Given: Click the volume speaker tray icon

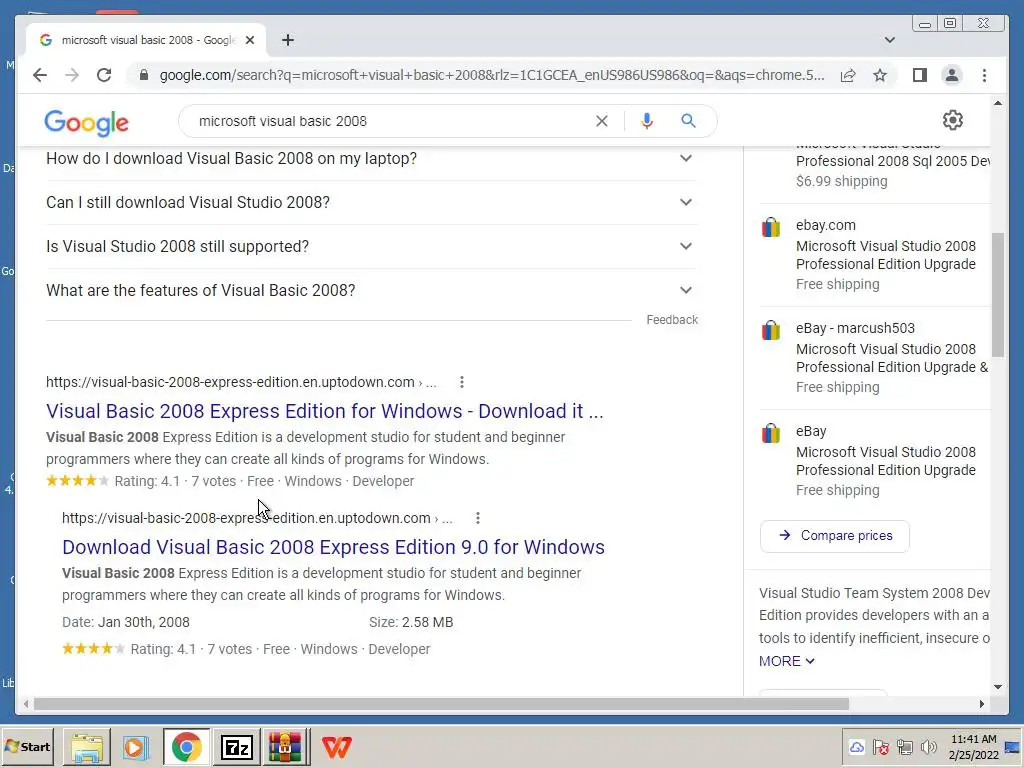Looking at the screenshot, I should pyautogui.click(x=928, y=746).
